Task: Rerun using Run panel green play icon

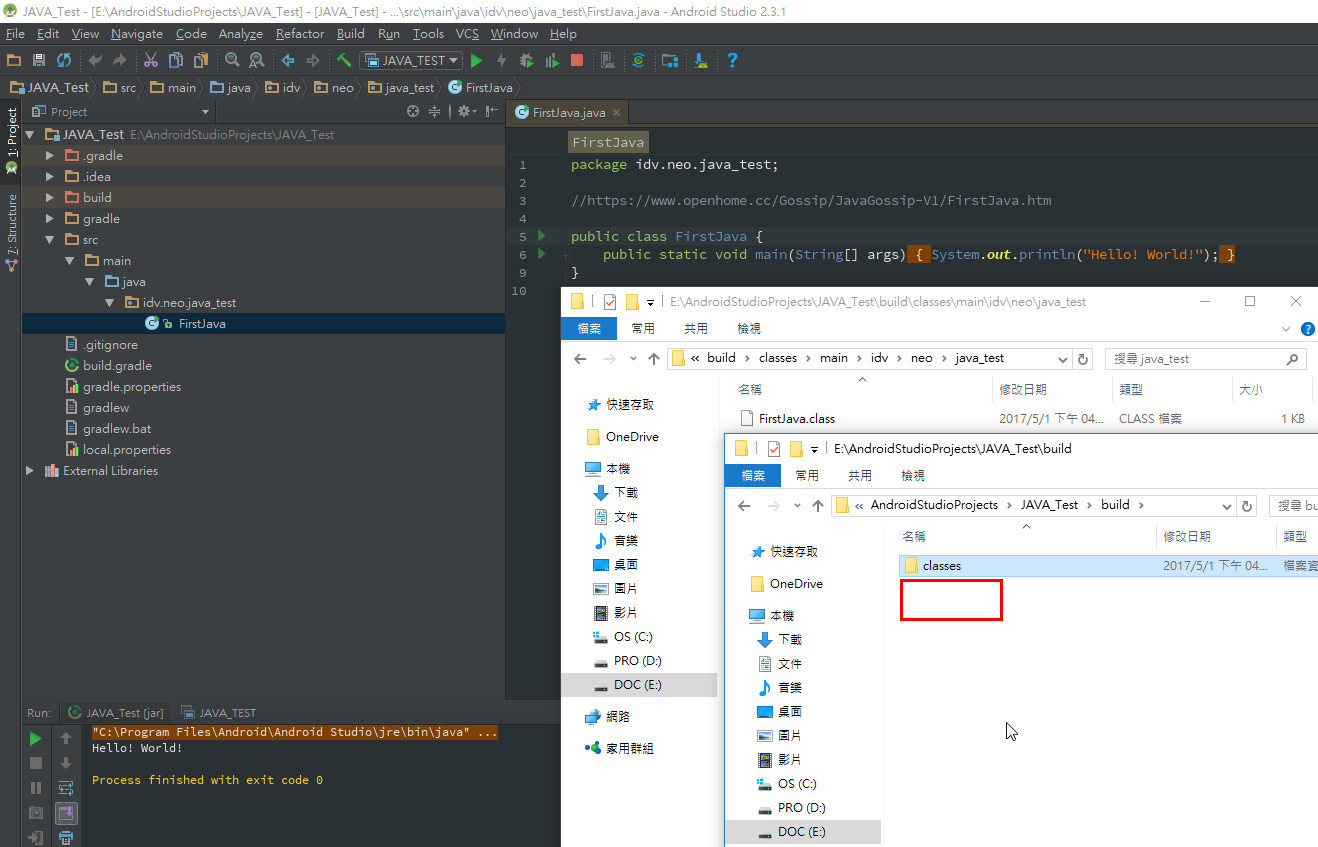Action: pos(36,739)
